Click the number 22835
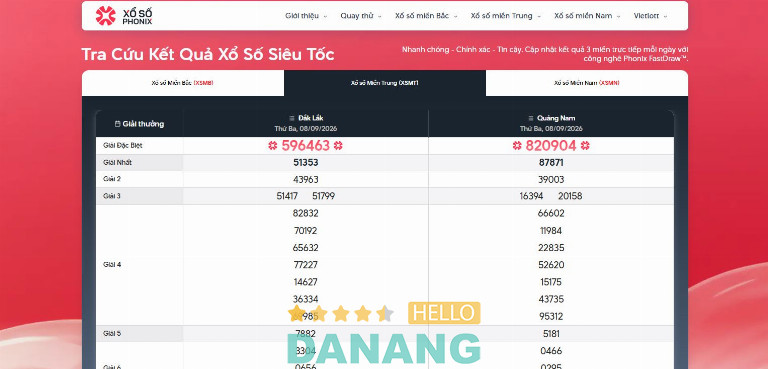768x369 pixels. click(551, 247)
